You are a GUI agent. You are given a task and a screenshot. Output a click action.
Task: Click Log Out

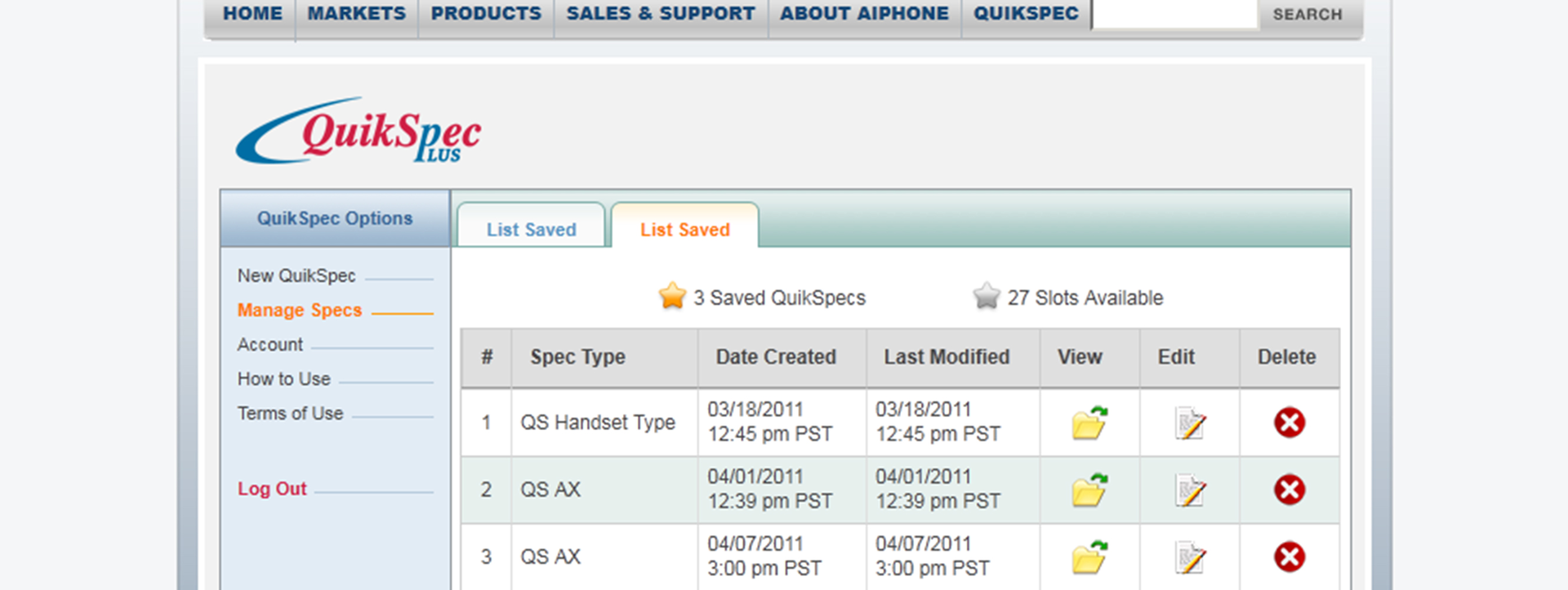(x=272, y=489)
